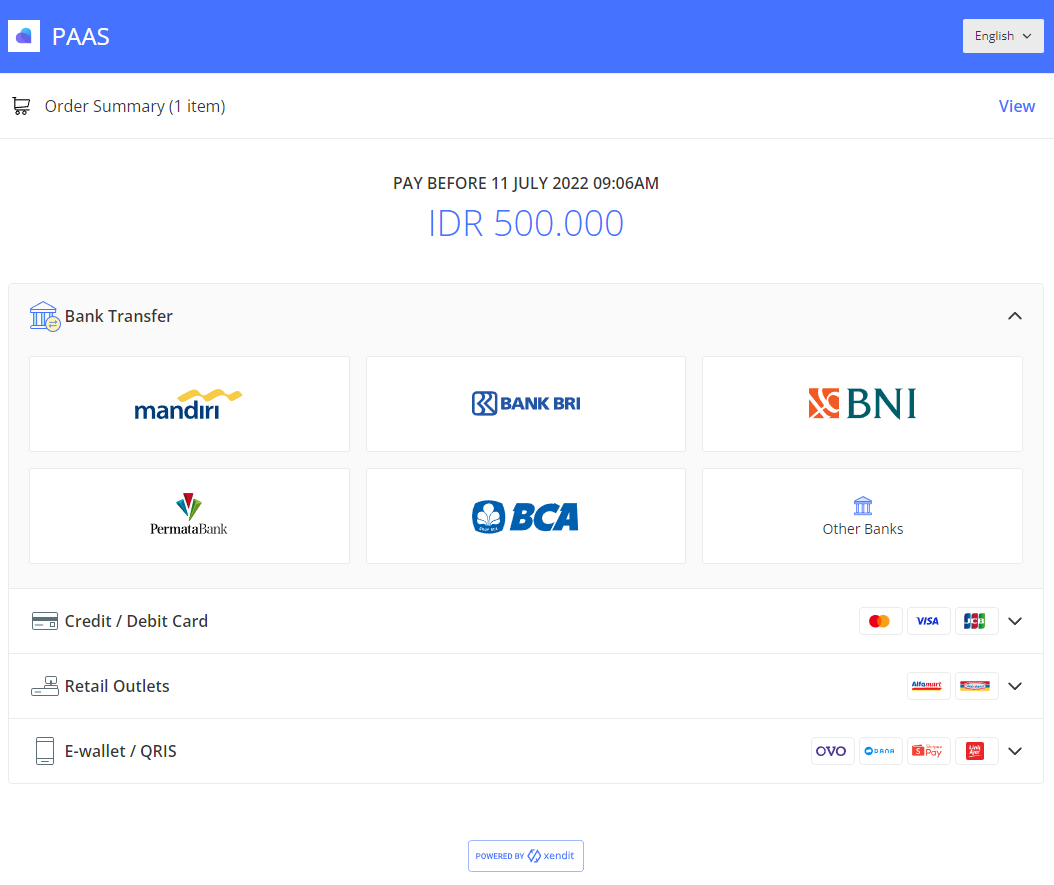Choose Other Banks option
This screenshot has height=885, width=1054.
(862, 516)
